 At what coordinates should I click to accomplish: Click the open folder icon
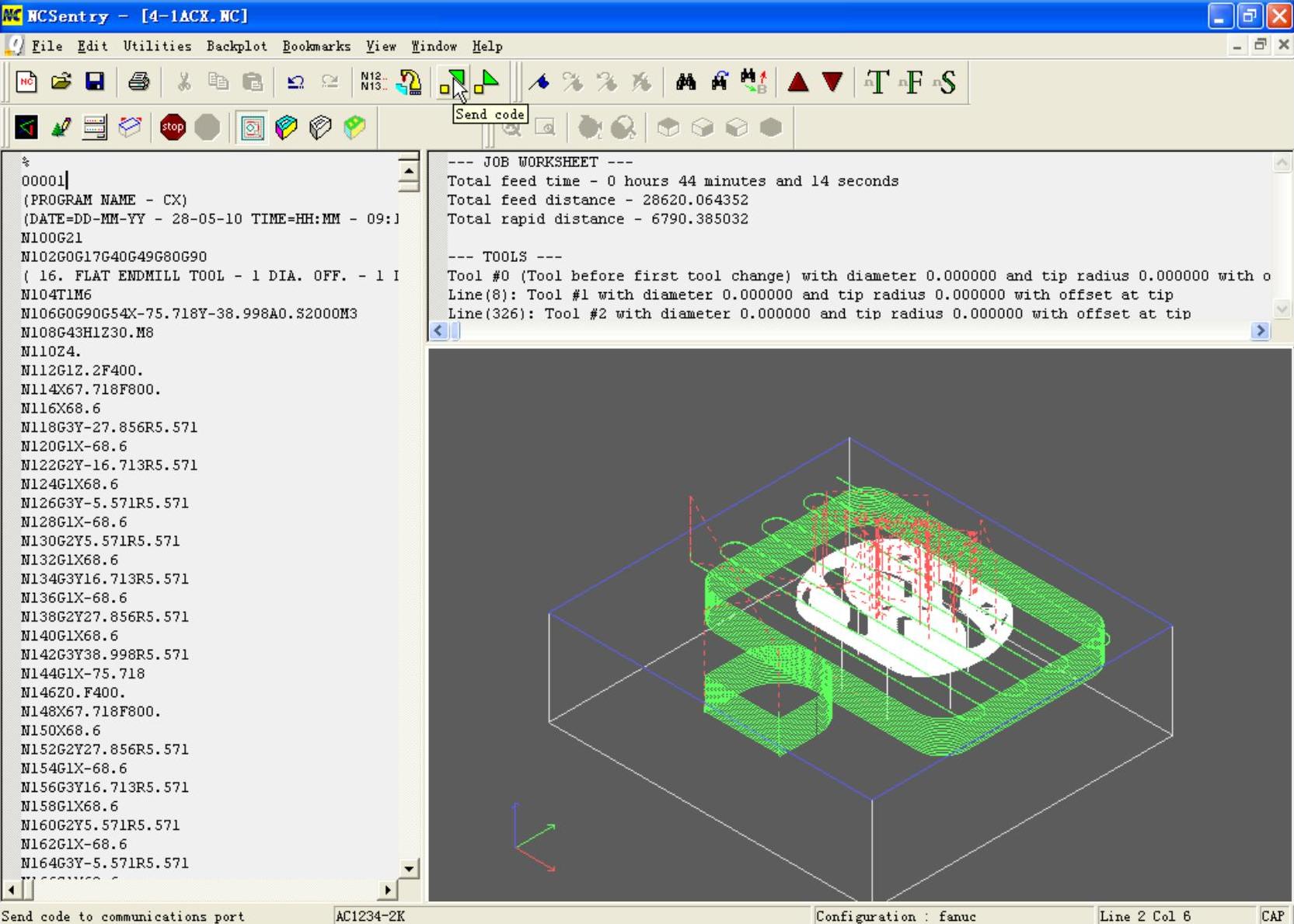61,82
